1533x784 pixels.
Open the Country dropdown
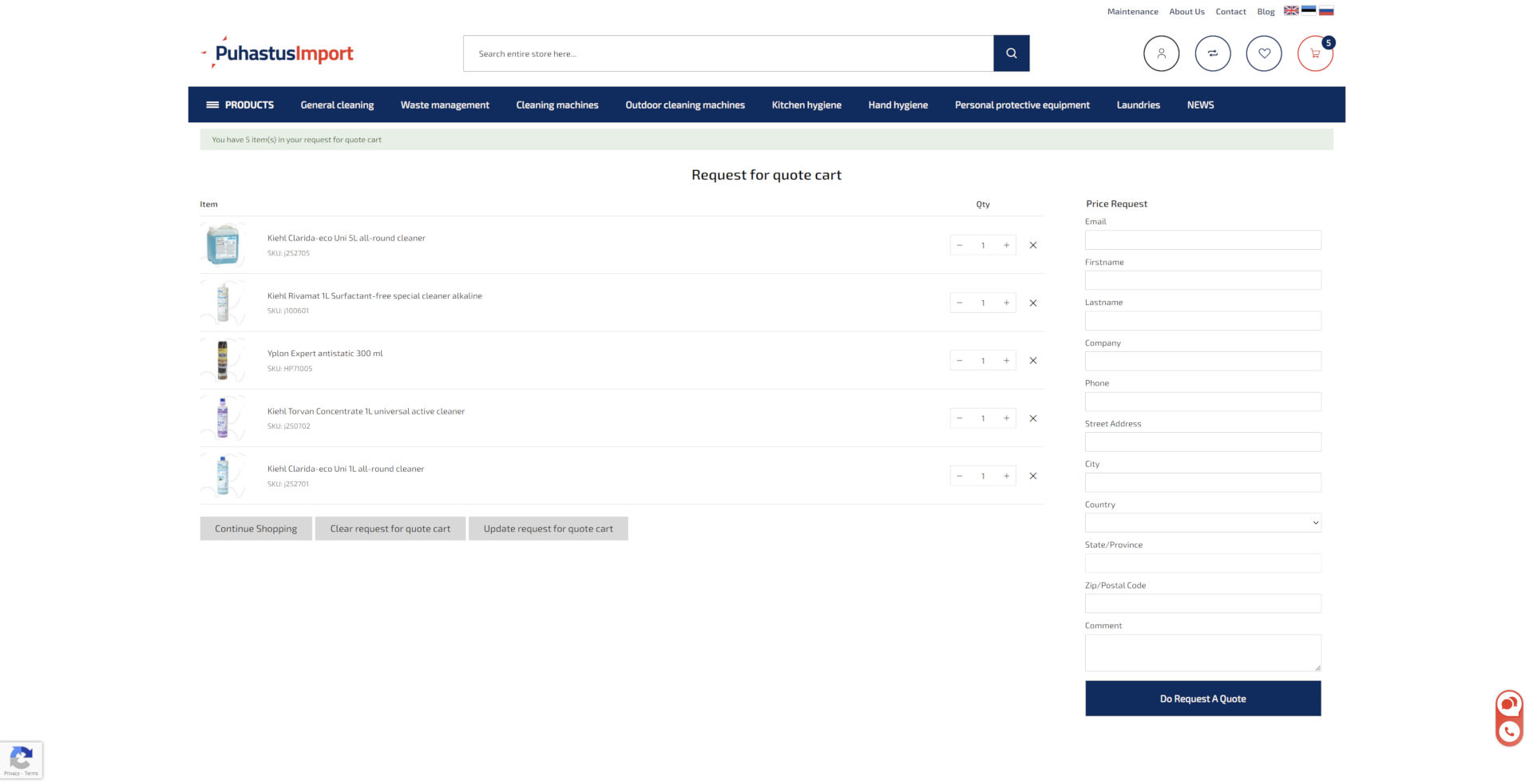1202,523
